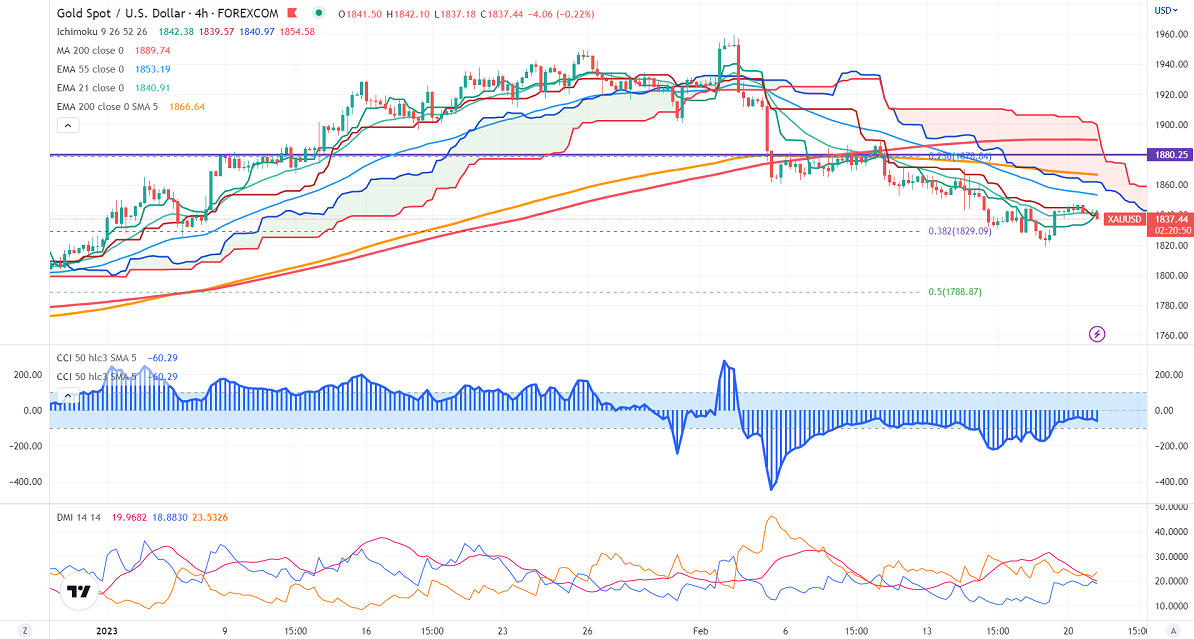Viewport: 1194px width, 639px height.
Task: Collapse the indicator legend with chevron button
Action: point(67,126)
